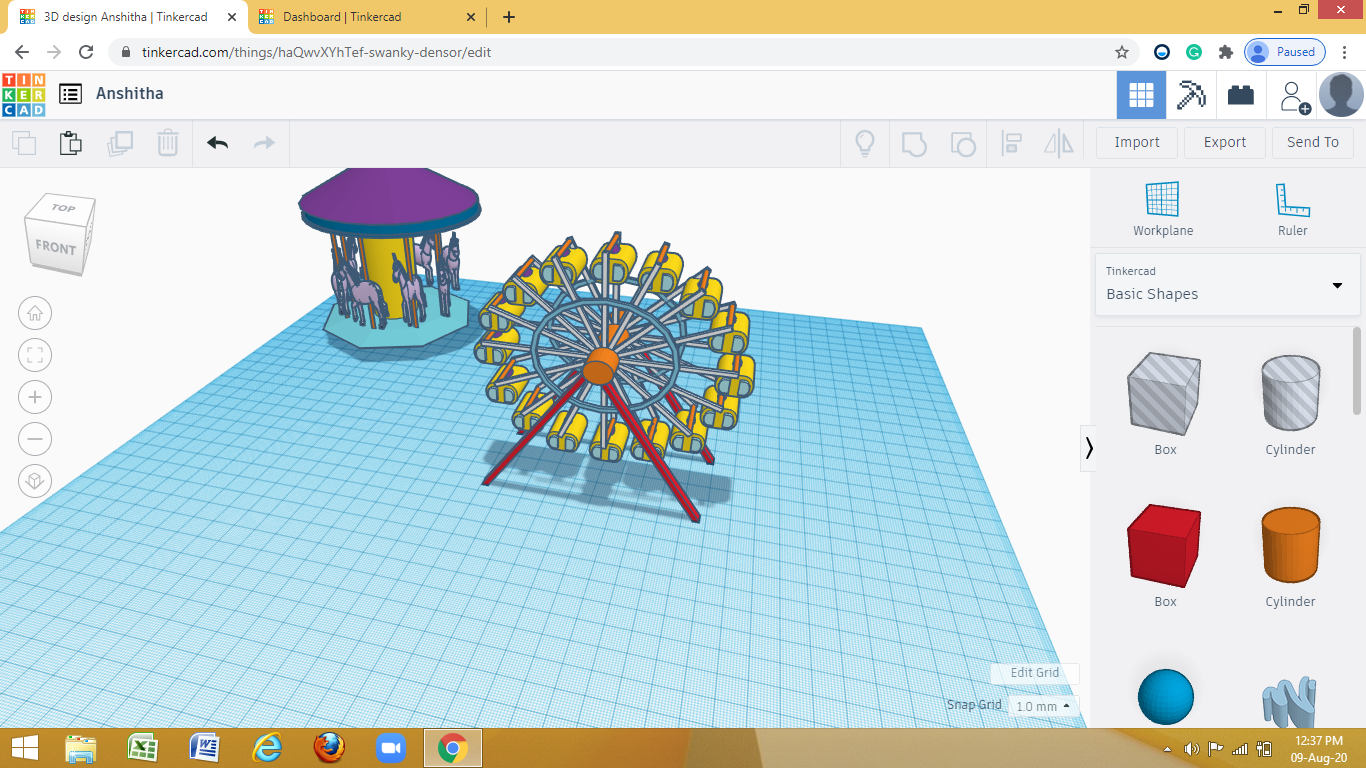The image size is (1366, 768).
Task: Reload the page
Action: [x=86, y=52]
